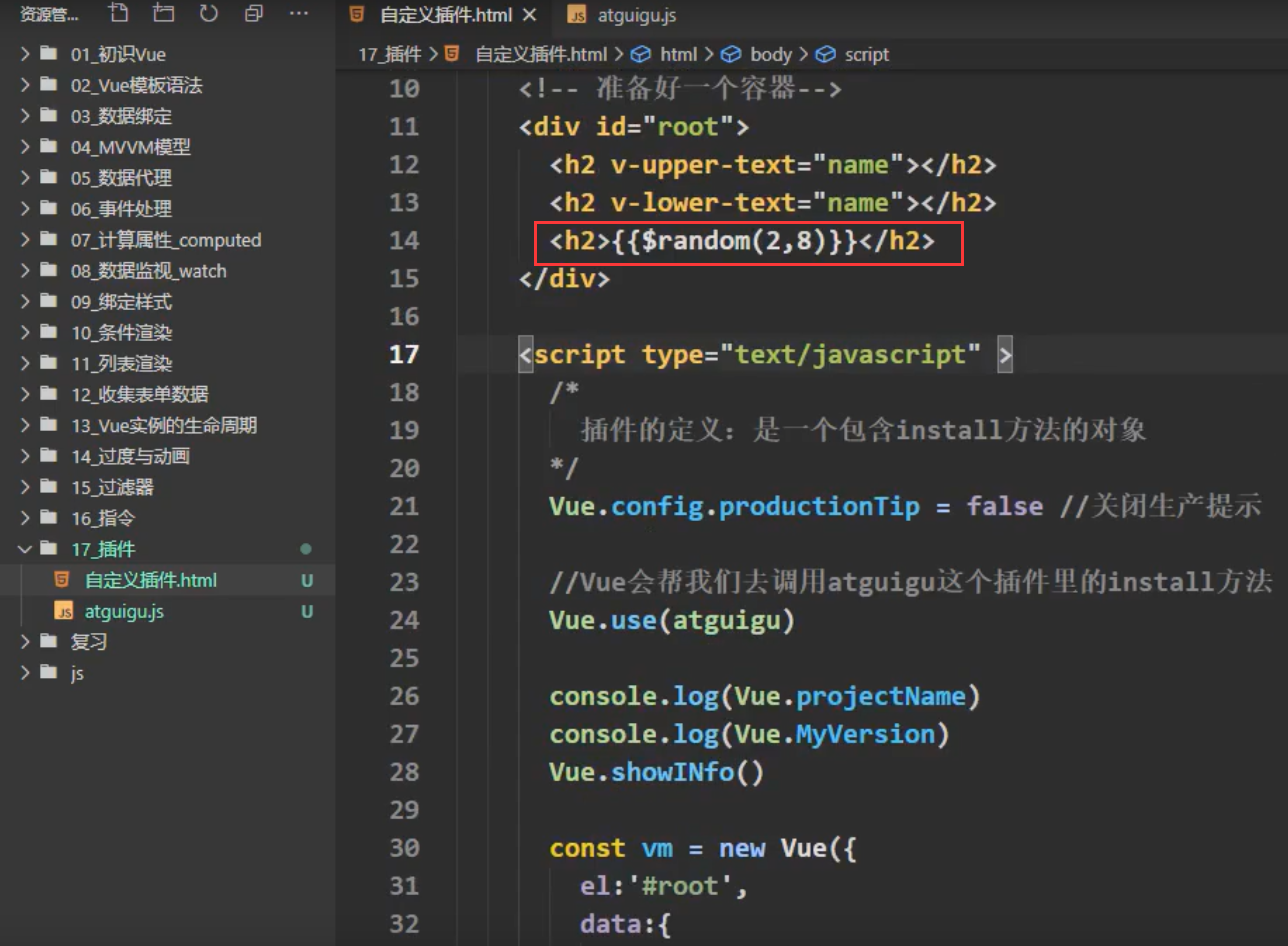Viewport: 1288px width, 946px height.
Task: Click the U git badge on atguigu.js
Action: pos(307,611)
